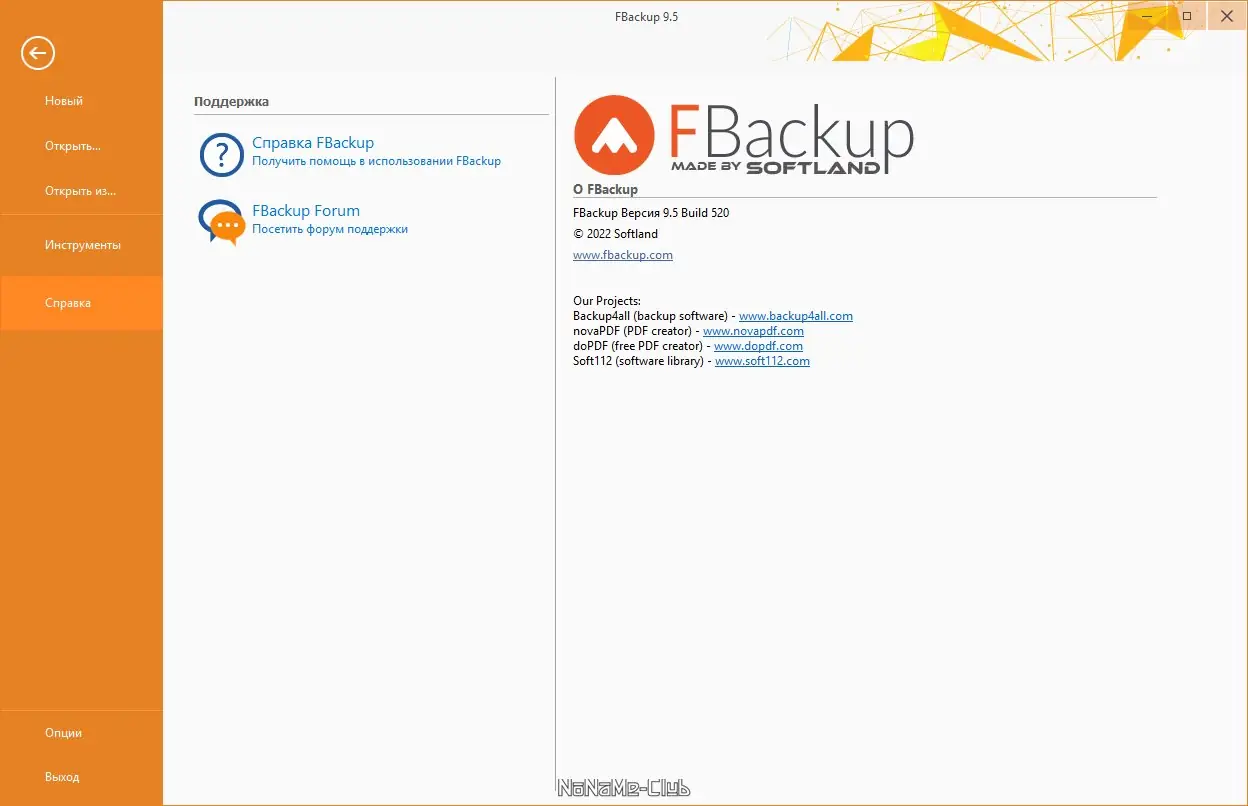The height and width of the screenshot is (806, 1248).
Task: Maximize the FBackup window
Action: (1187, 16)
